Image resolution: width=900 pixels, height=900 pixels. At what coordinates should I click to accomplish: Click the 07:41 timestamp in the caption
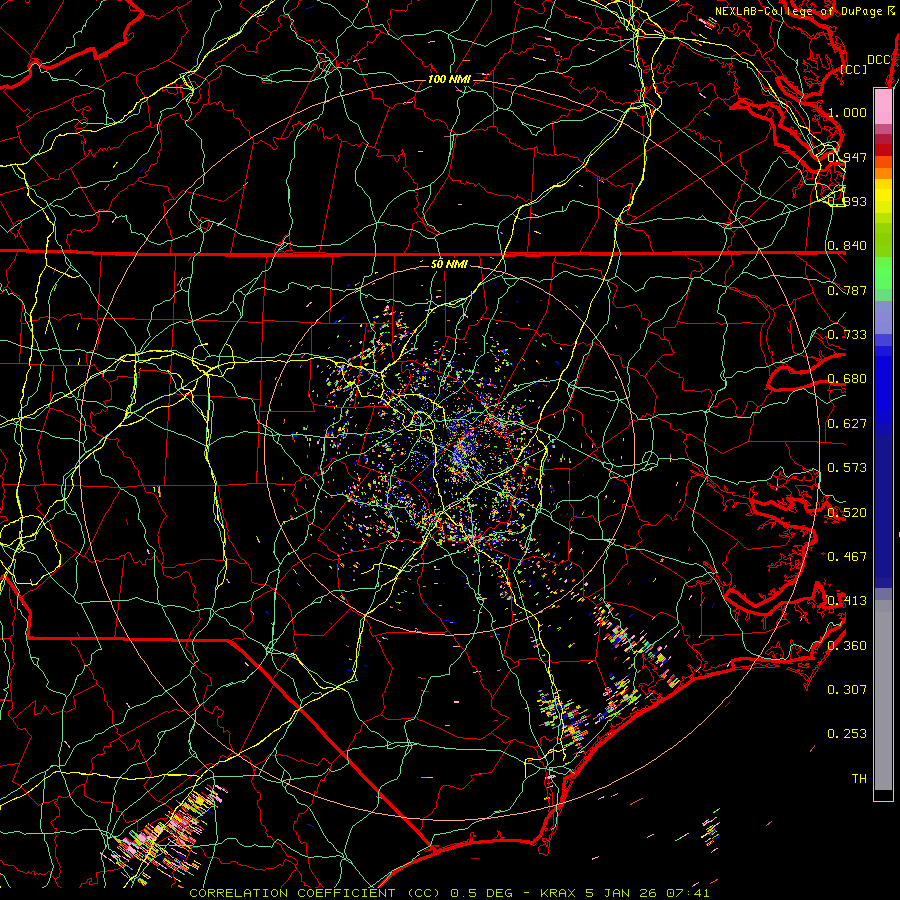click(688, 893)
